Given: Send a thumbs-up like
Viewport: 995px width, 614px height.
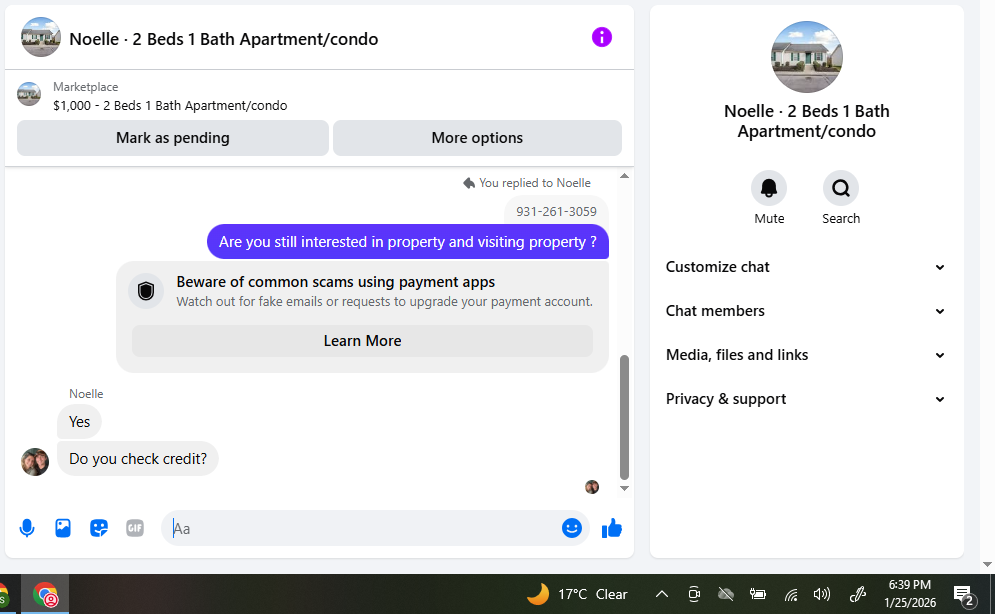Looking at the screenshot, I should (612, 528).
